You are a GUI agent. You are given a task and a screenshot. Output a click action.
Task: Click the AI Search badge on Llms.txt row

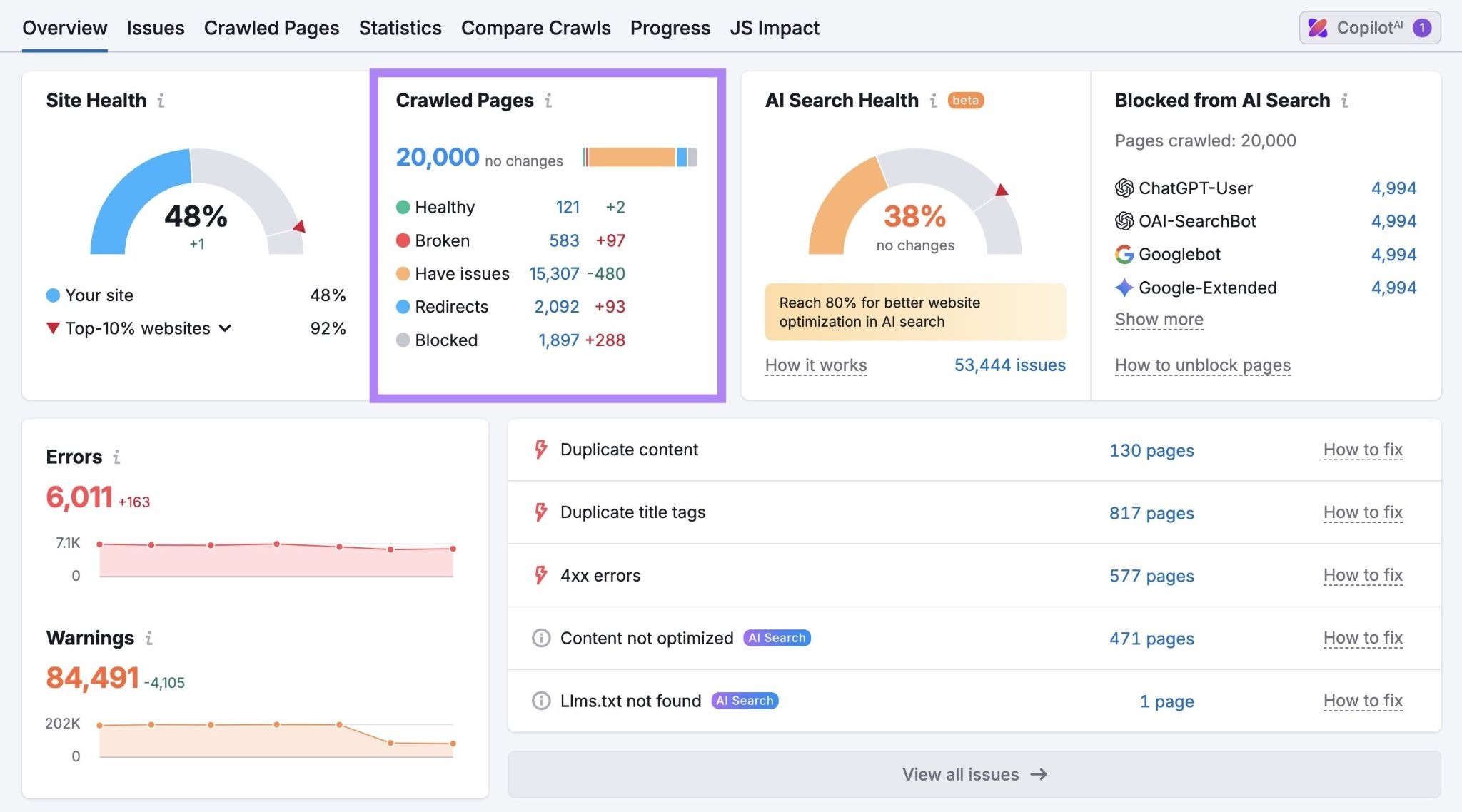[x=744, y=701]
